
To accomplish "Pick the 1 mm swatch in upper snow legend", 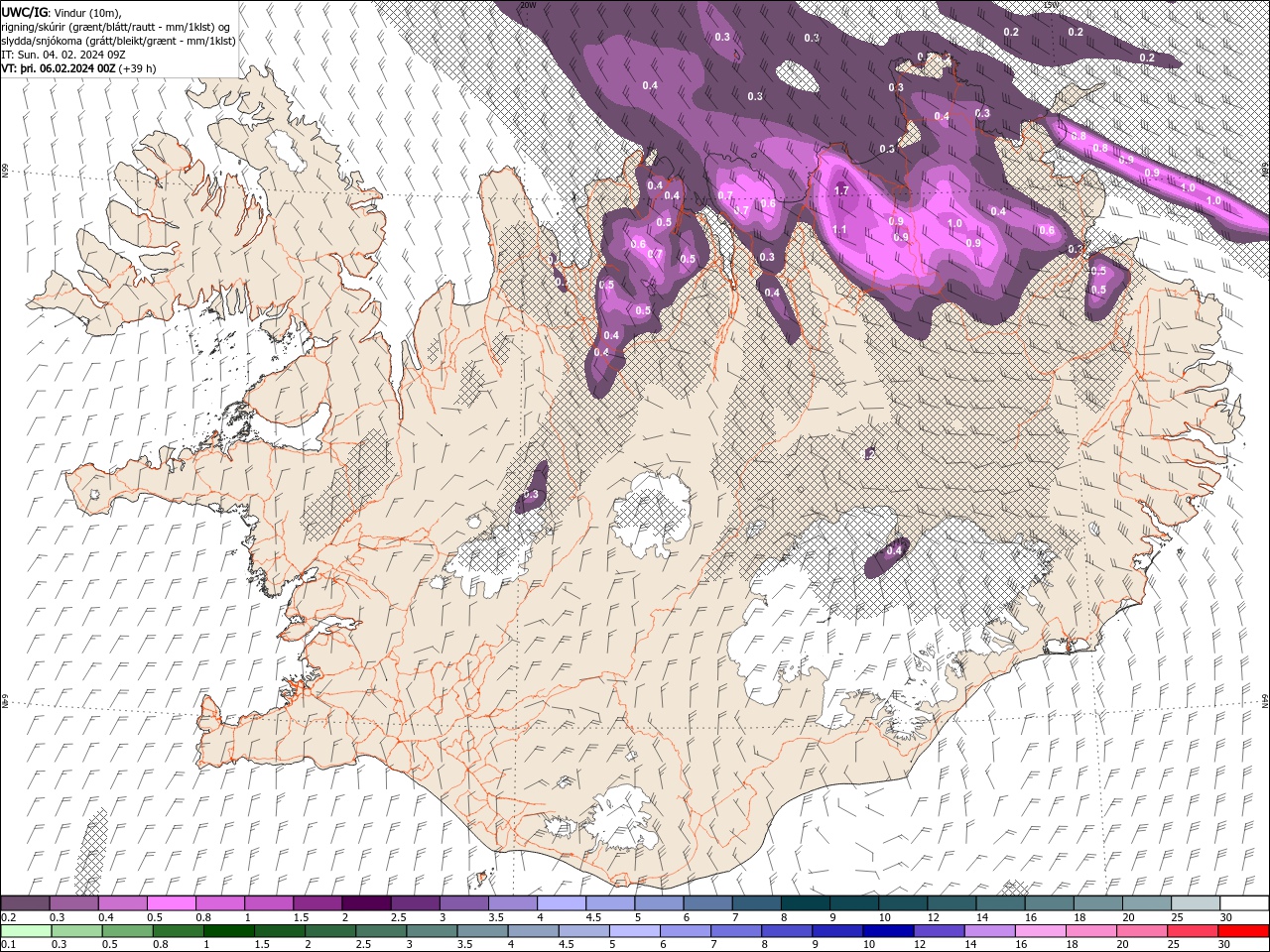I will click(268, 903).
